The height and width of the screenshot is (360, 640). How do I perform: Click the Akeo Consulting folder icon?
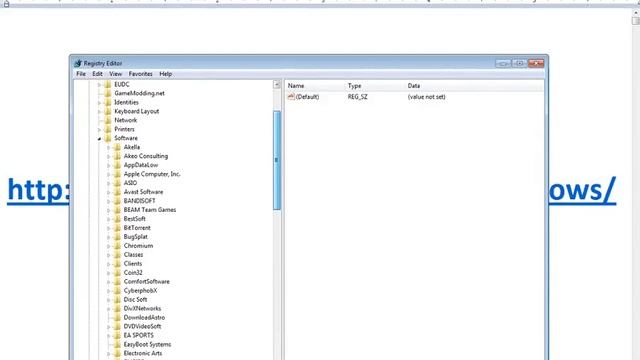(117, 156)
